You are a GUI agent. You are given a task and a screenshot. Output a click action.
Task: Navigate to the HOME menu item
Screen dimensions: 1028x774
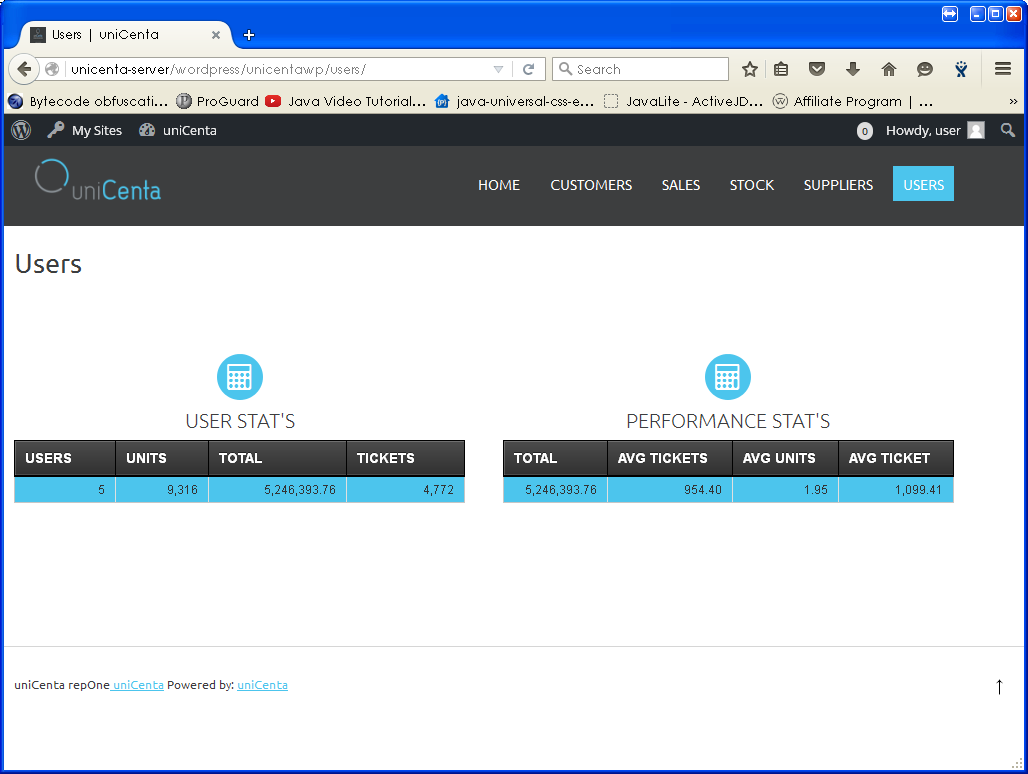(x=499, y=185)
